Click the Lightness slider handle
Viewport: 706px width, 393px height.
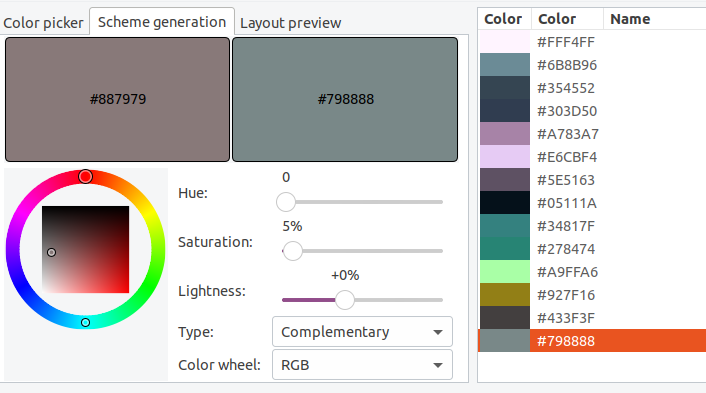pos(345,300)
